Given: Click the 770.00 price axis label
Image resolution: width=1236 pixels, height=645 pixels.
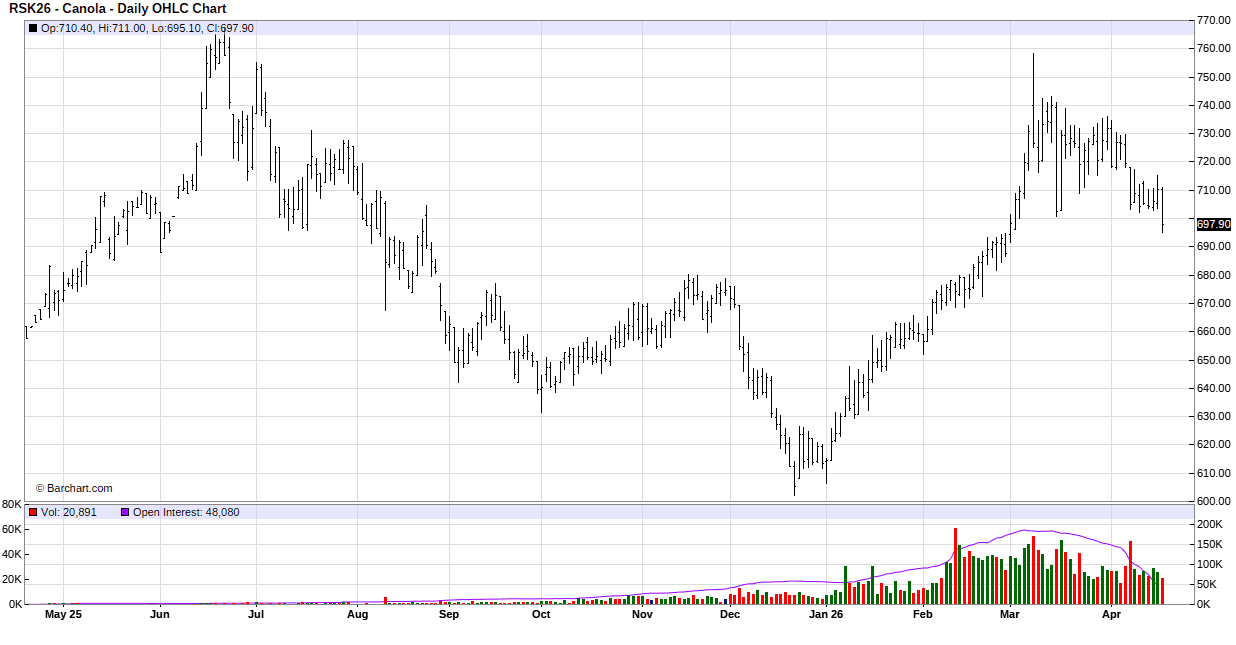Looking at the screenshot, I should 1213,20.
